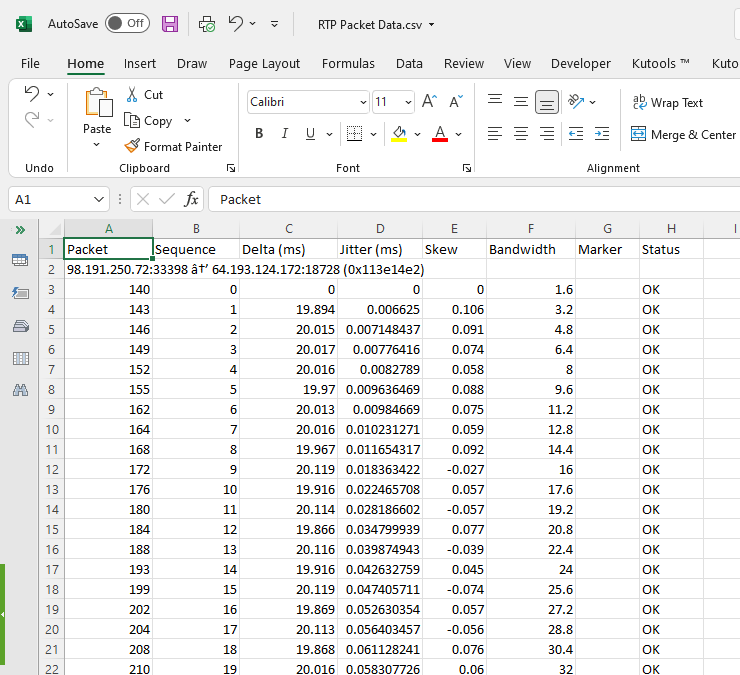
Task: Expand the Name Box dropdown arrow
Action: (98, 199)
